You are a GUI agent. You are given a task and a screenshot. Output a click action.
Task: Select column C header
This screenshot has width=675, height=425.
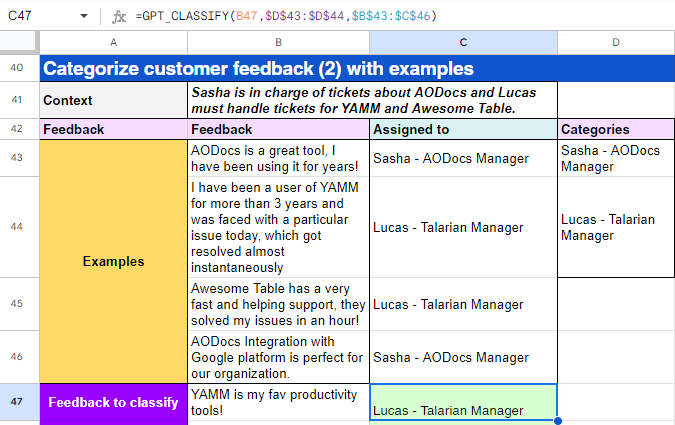point(463,42)
